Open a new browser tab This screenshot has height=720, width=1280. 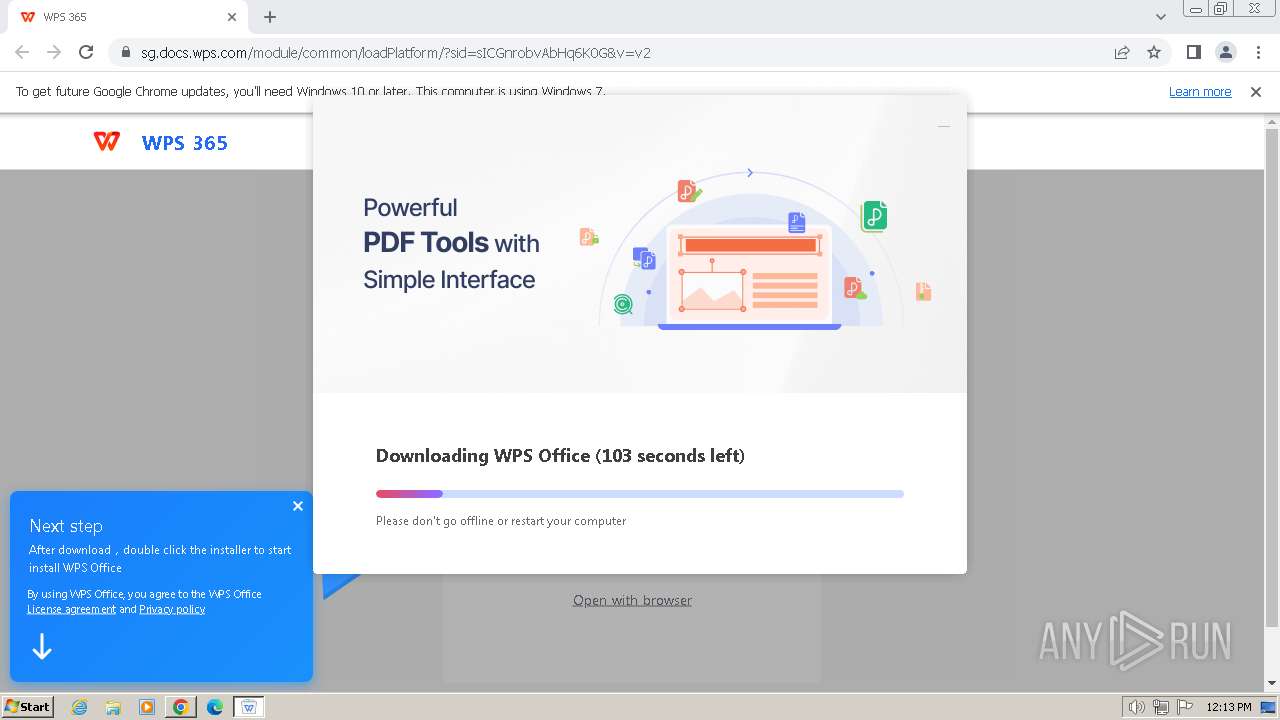point(270,17)
